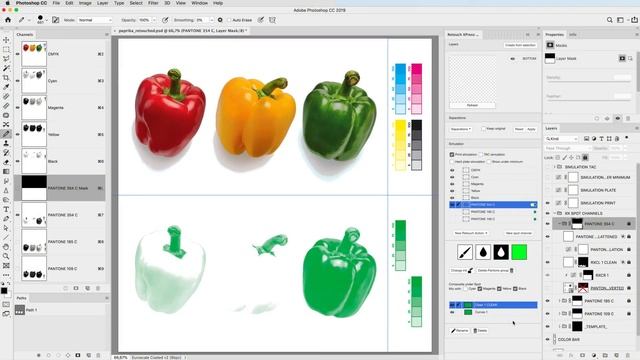The height and width of the screenshot is (360, 640).
Task: Open layer filter Kind dropdown
Action: click(x=562, y=139)
